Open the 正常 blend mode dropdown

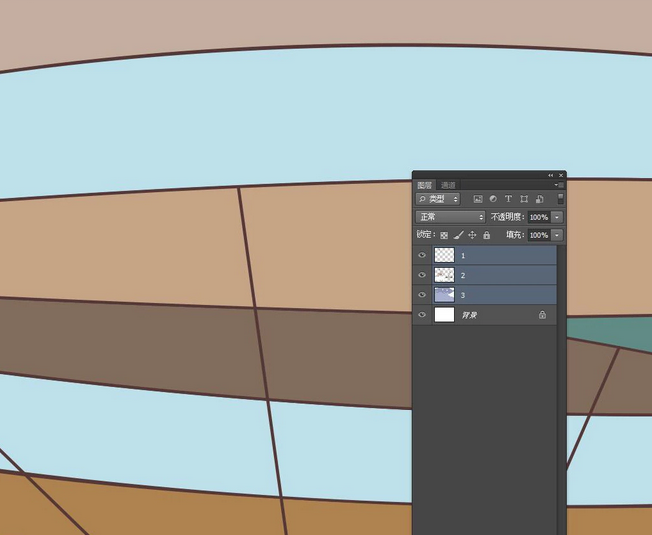450,217
